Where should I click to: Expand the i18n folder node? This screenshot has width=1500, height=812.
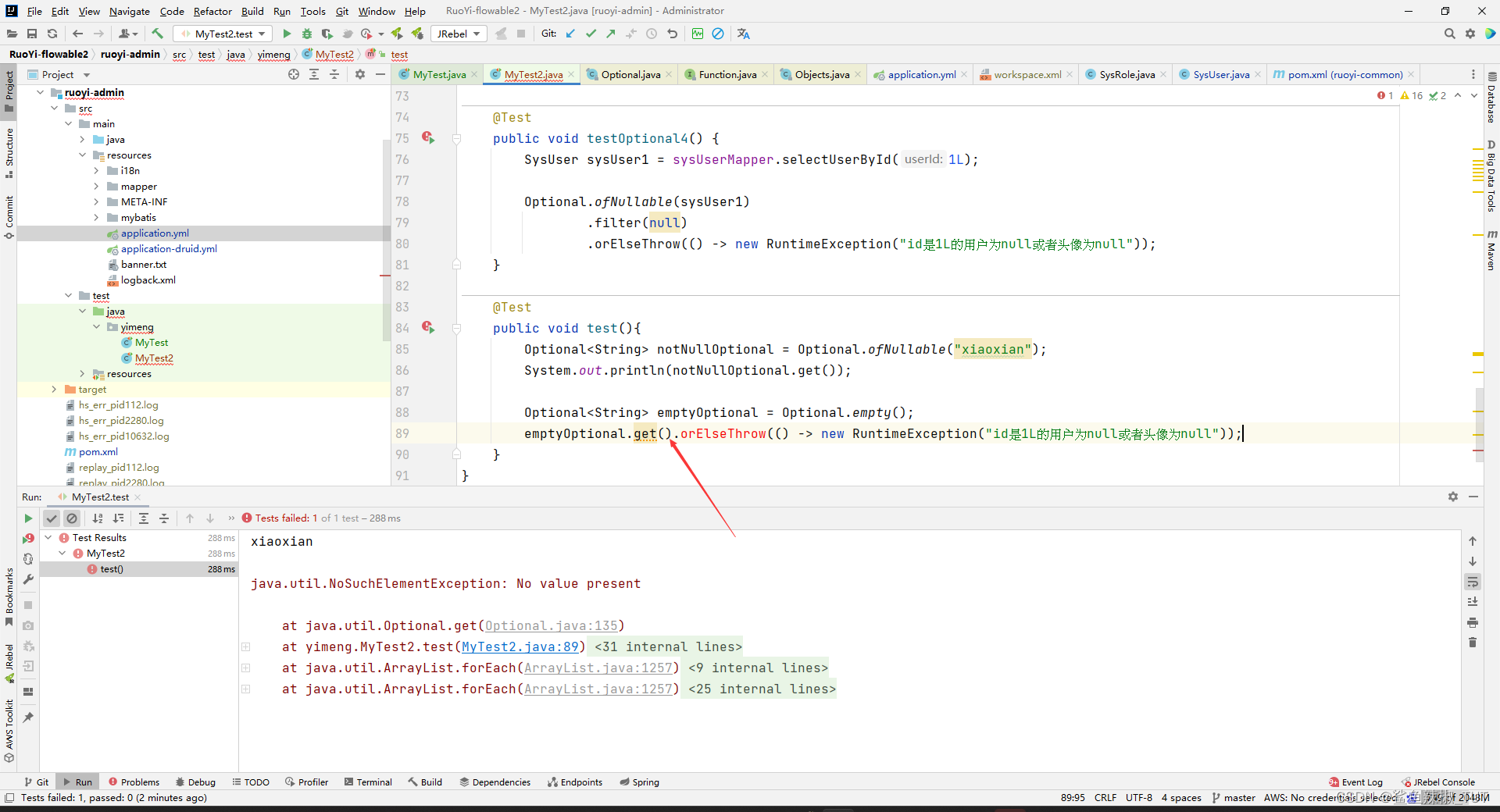(97, 170)
